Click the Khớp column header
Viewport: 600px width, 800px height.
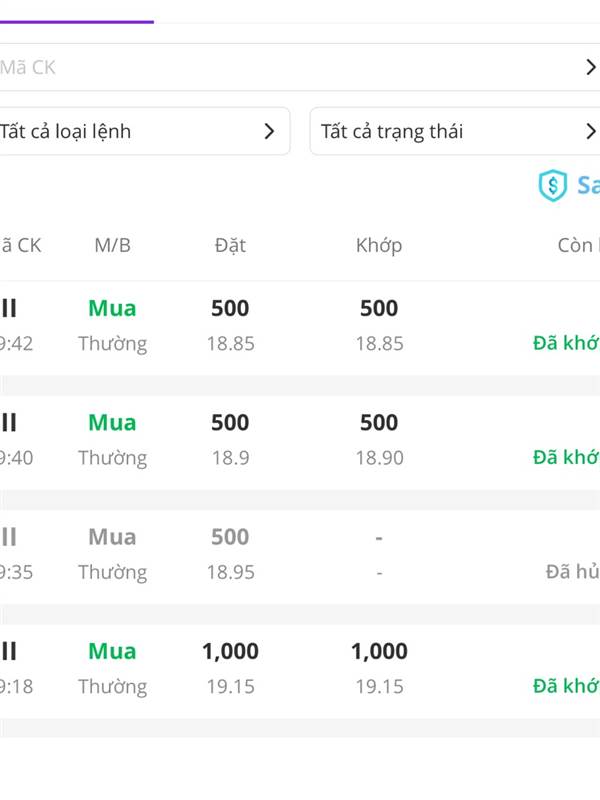pos(379,245)
